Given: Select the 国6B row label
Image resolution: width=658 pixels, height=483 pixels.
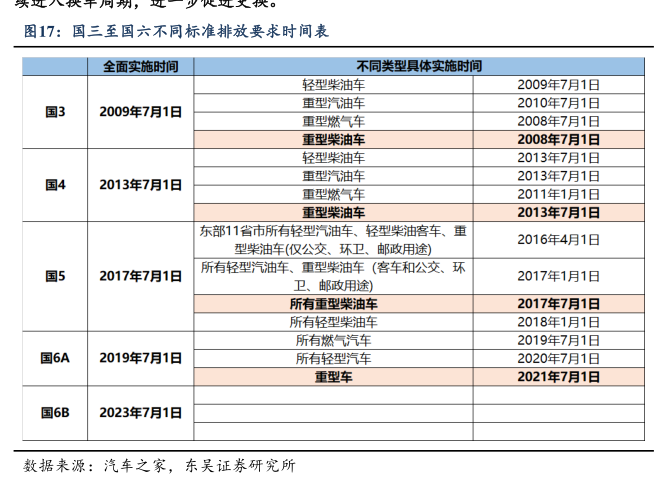Looking at the screenshot, I should point(55,412).
